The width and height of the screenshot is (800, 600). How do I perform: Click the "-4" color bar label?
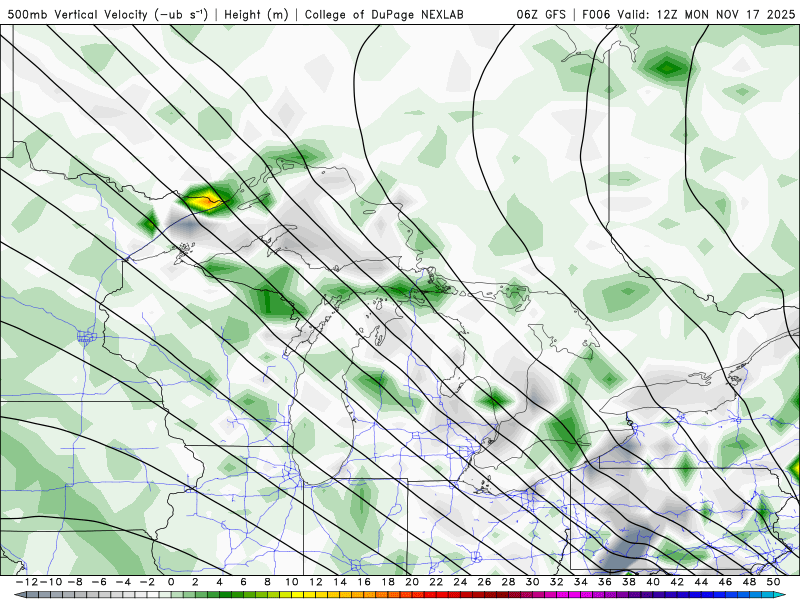point(123,582)
